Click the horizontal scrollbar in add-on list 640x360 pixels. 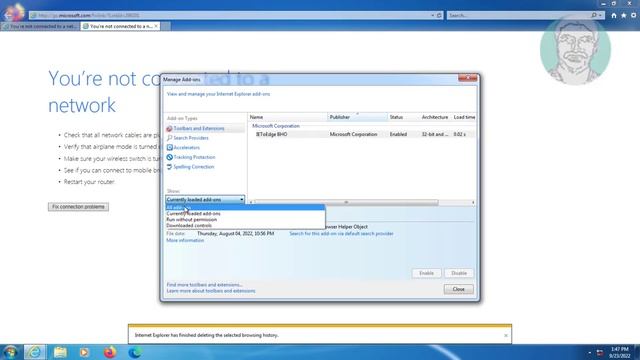click(x=346, y=202)
